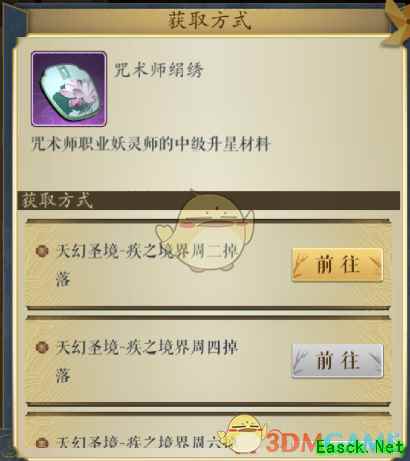Click the round bullet icon beside 周三掉落 entry
The height and width of the screenshot is (461, 410).
tap(42, 251)
